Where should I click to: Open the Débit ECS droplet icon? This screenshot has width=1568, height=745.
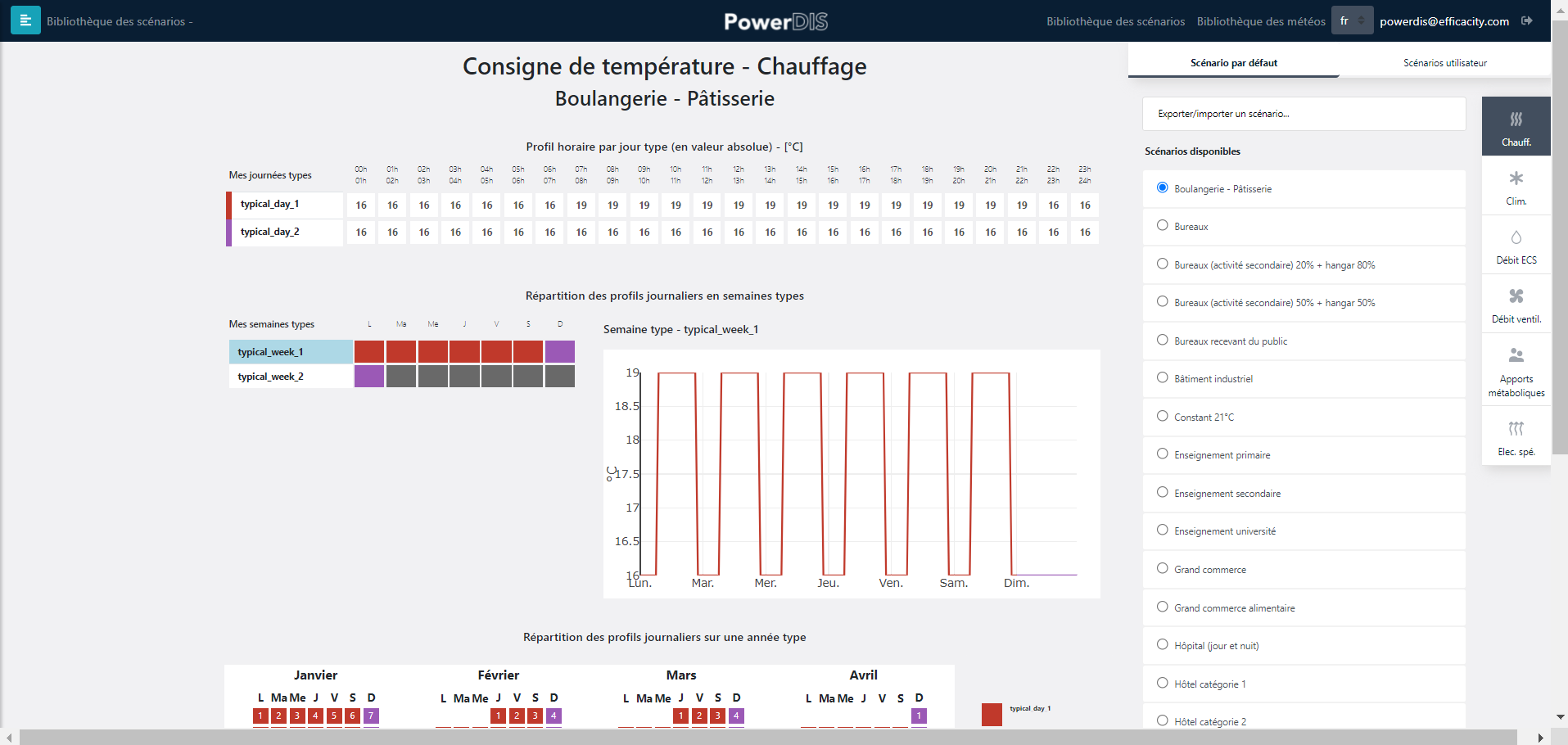click(x=1516, y=245)
